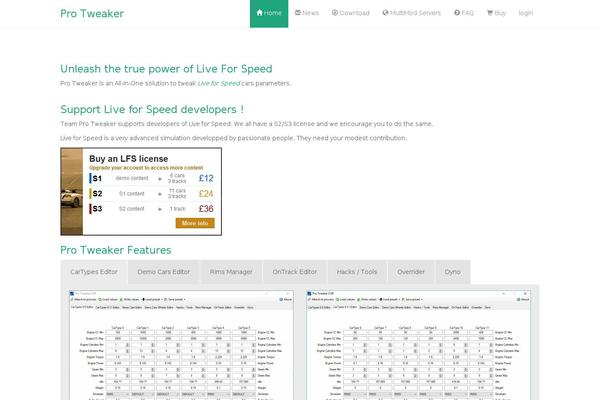Click the 'Buy an LFS license' title

coord(129,159)
